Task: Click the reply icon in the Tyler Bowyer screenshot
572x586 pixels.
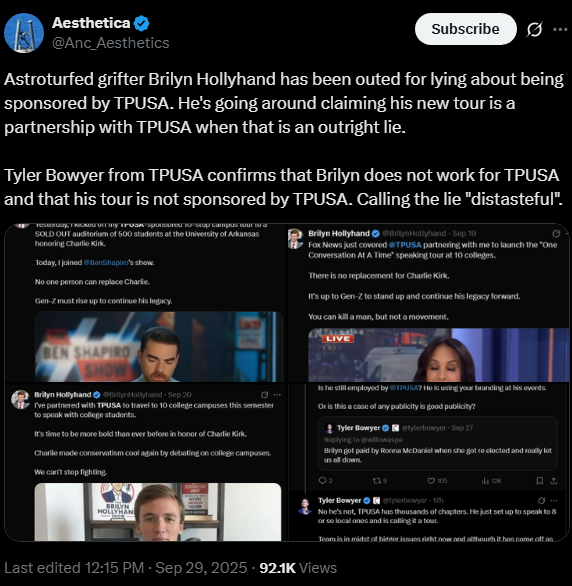Action: pos(322,481)
